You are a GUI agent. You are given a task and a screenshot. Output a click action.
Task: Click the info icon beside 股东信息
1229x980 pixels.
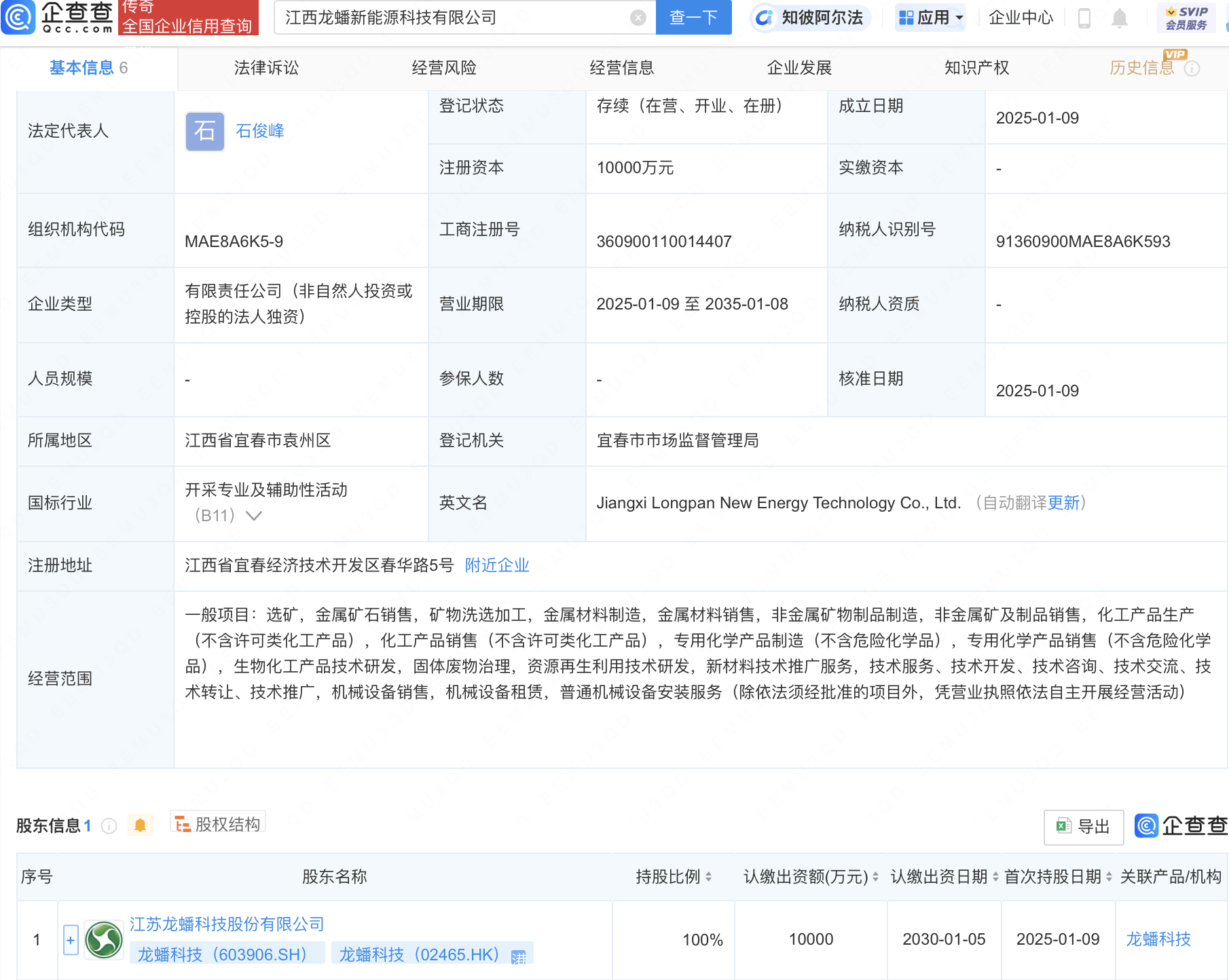(108, 826)
